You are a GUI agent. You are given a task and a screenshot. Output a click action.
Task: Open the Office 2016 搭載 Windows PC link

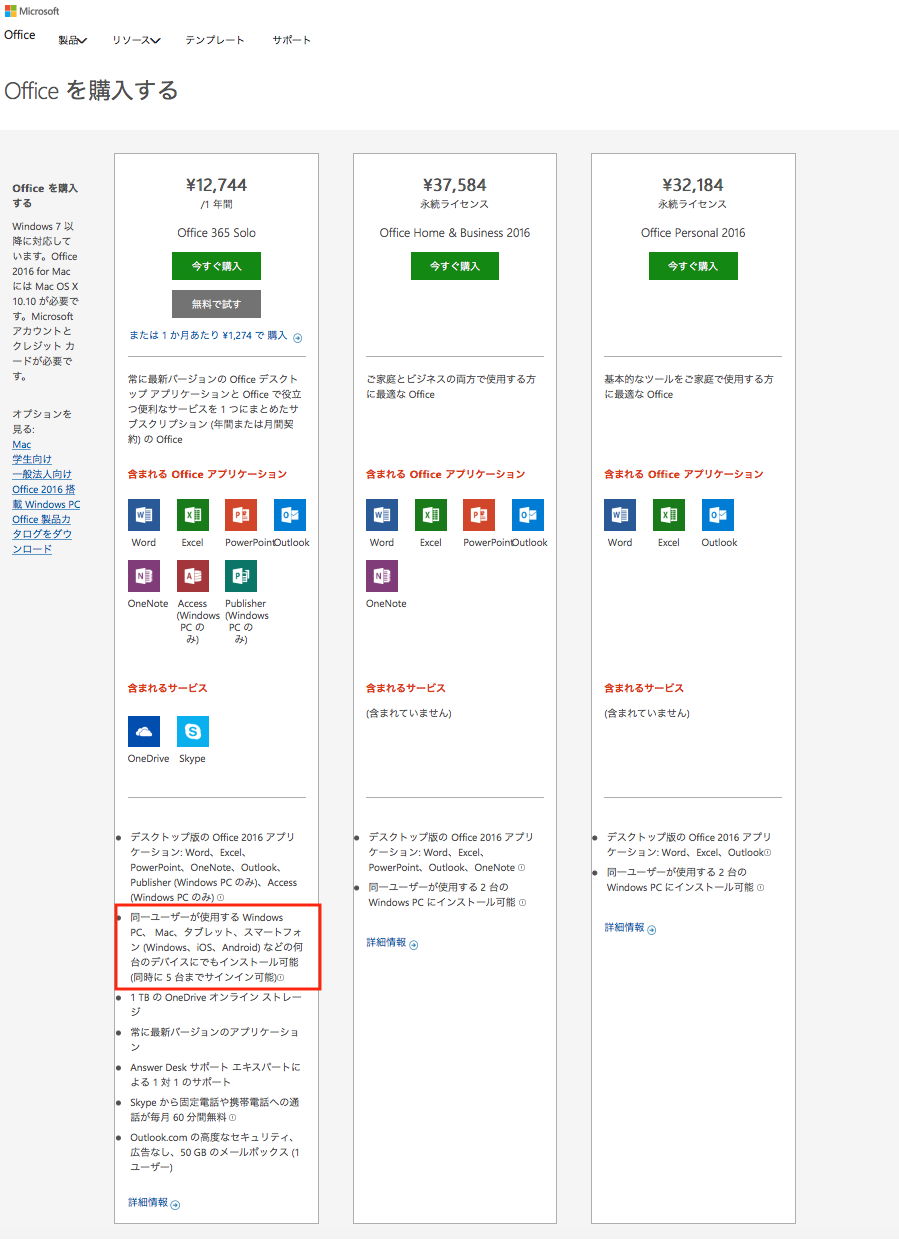point(46,497)
